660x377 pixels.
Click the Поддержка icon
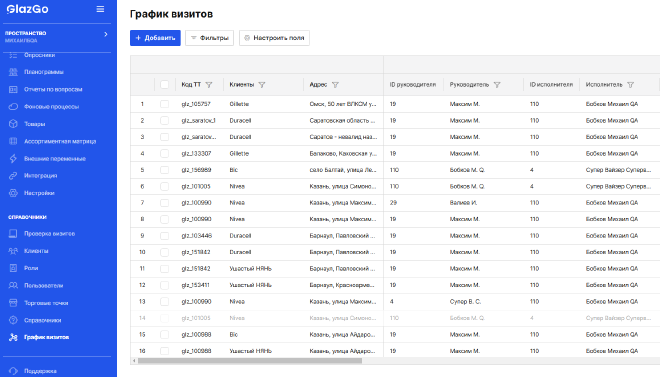[13, 371]
